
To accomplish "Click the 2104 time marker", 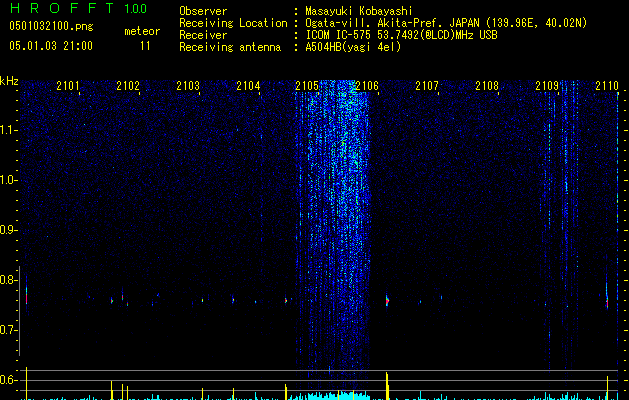I will (x=248, y=85).
